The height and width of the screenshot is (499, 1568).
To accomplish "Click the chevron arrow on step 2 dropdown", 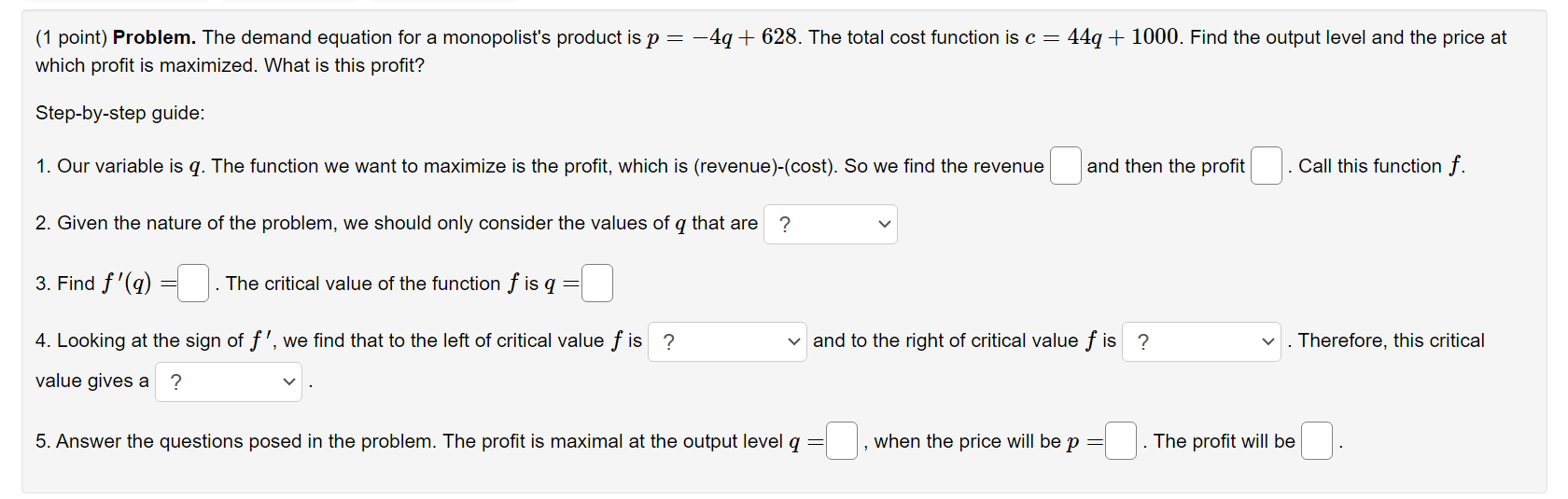I will pos(885,225).
